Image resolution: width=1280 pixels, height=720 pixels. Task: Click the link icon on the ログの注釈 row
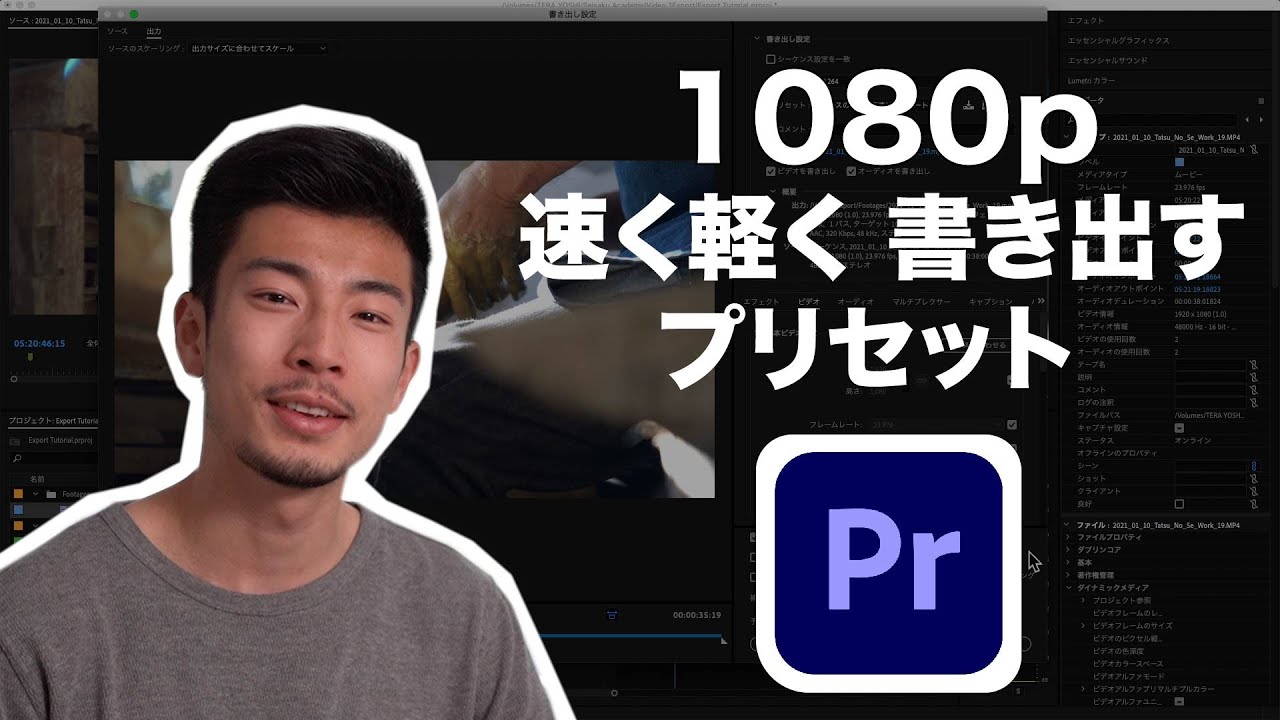1253,402
